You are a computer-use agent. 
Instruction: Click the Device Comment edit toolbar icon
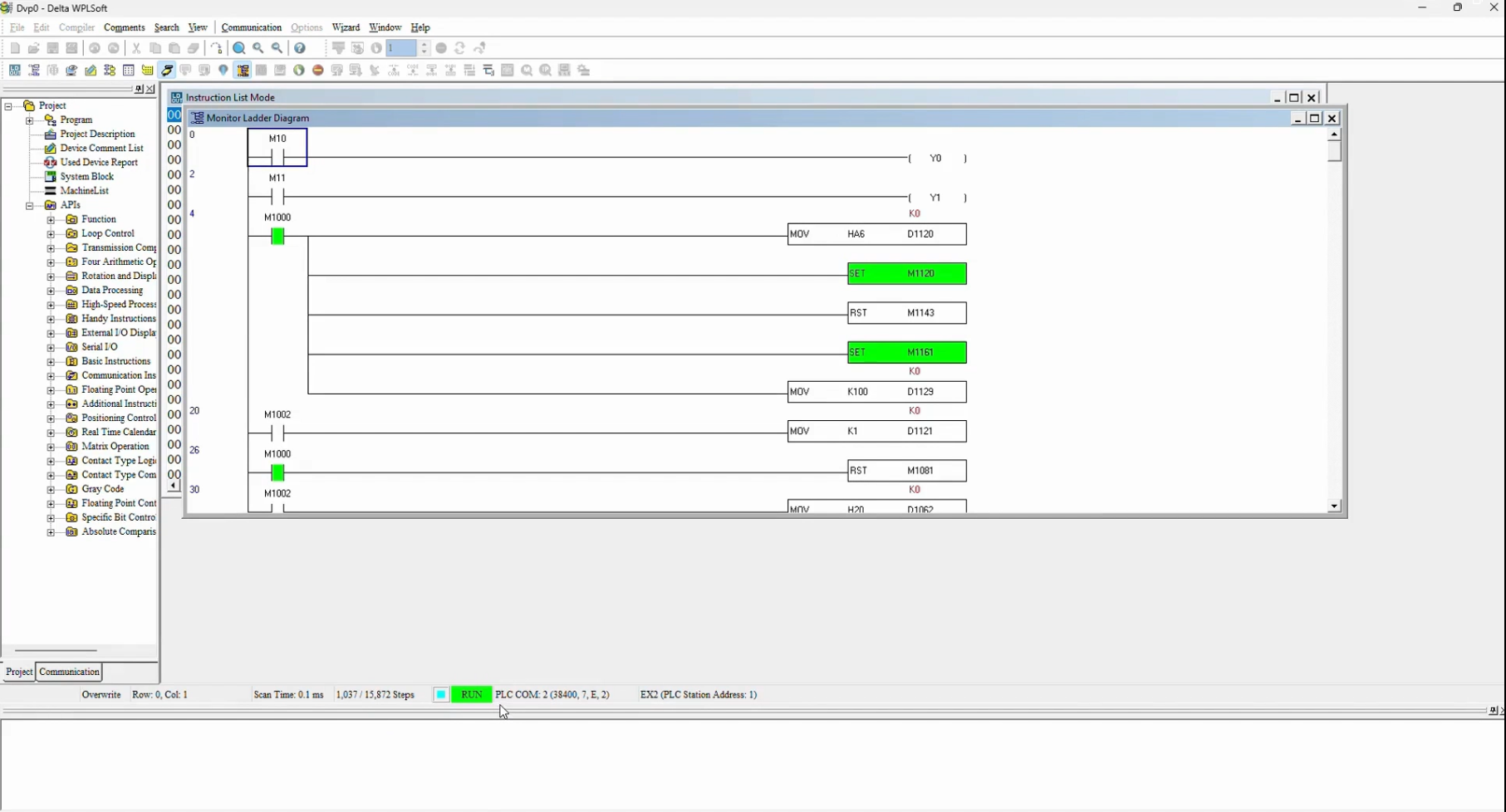coord(91,71)
